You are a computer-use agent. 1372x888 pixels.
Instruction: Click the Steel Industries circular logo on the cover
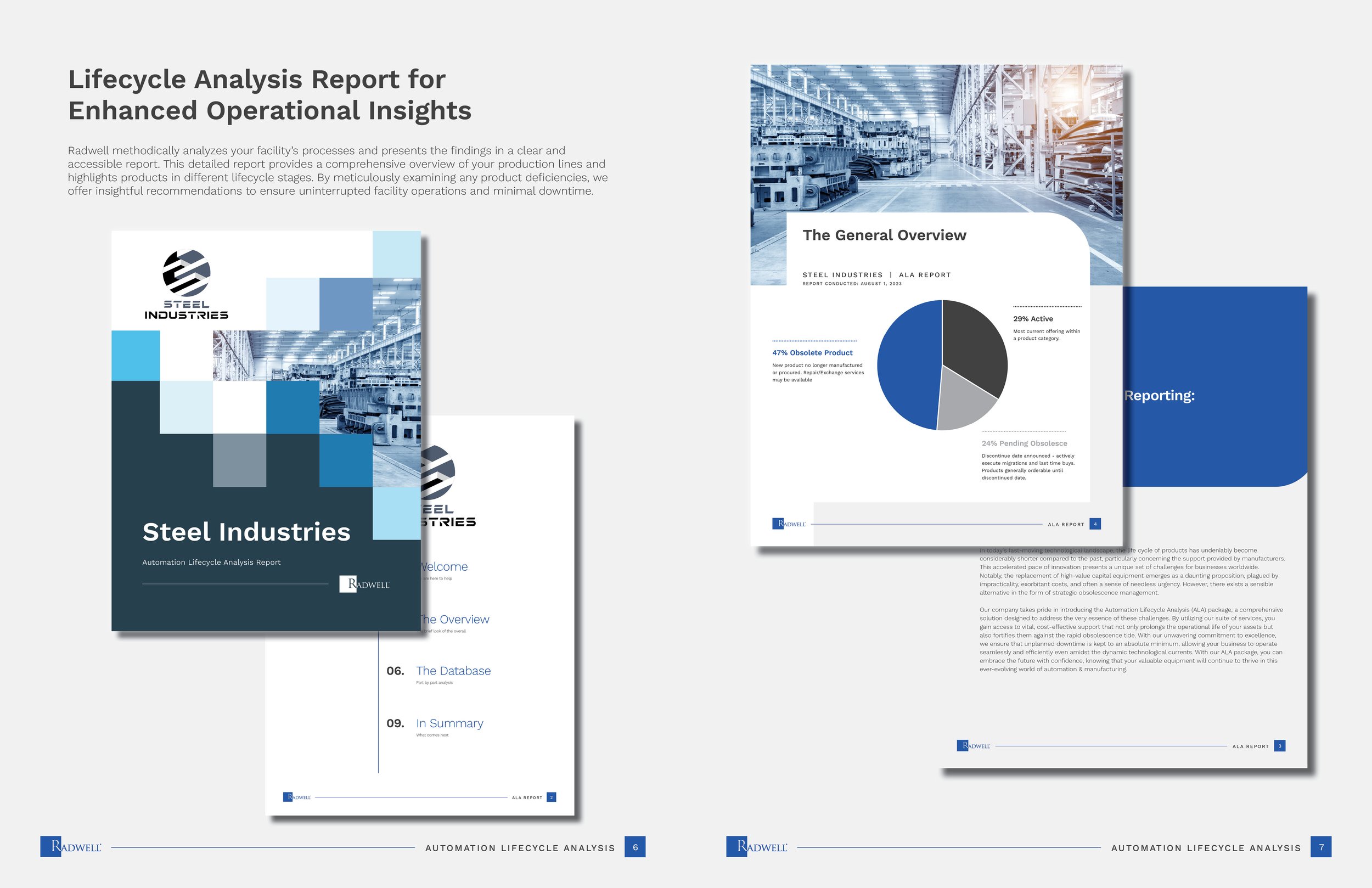coord(186,273)
